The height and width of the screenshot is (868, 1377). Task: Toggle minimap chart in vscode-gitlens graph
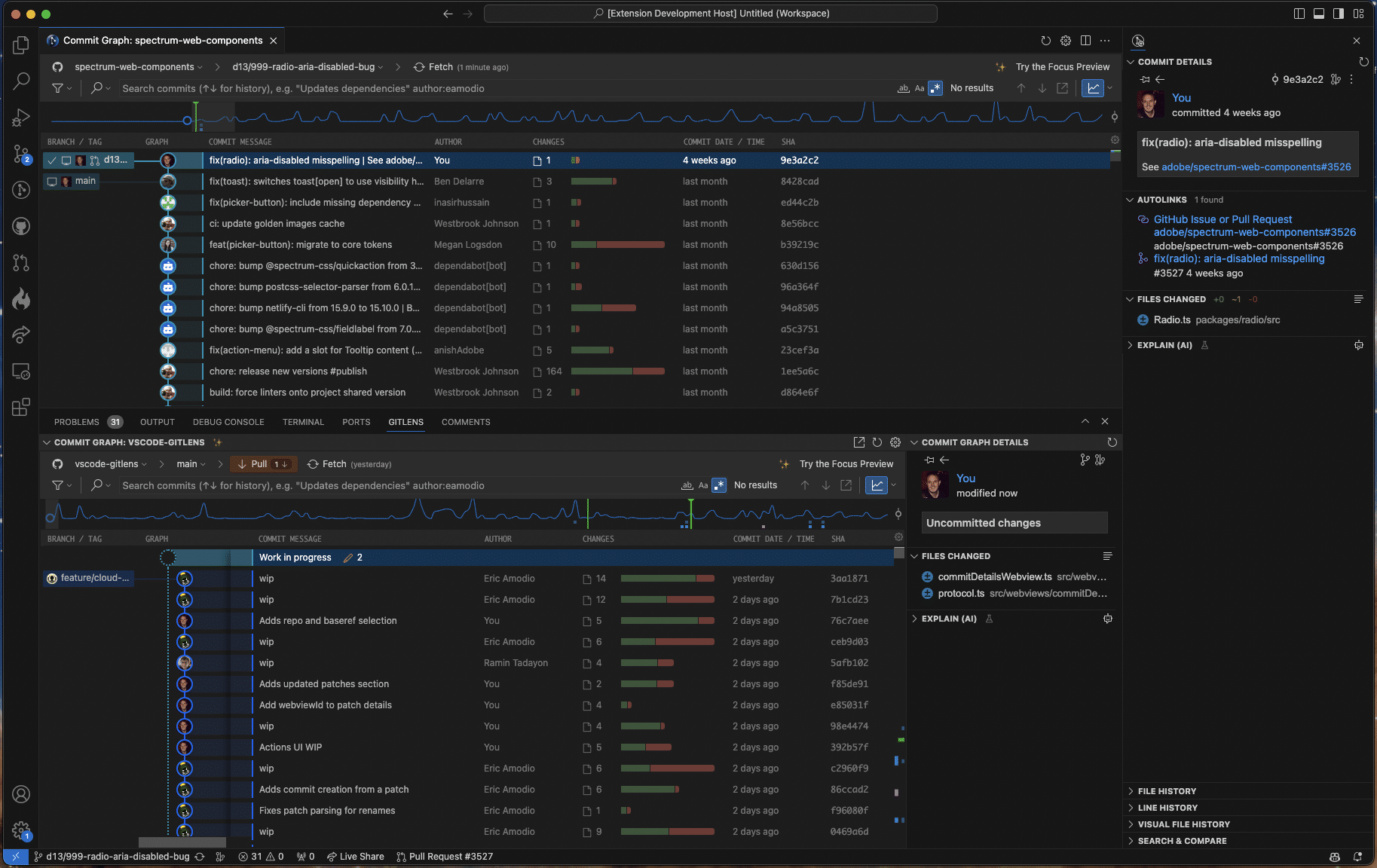point(877,485)
